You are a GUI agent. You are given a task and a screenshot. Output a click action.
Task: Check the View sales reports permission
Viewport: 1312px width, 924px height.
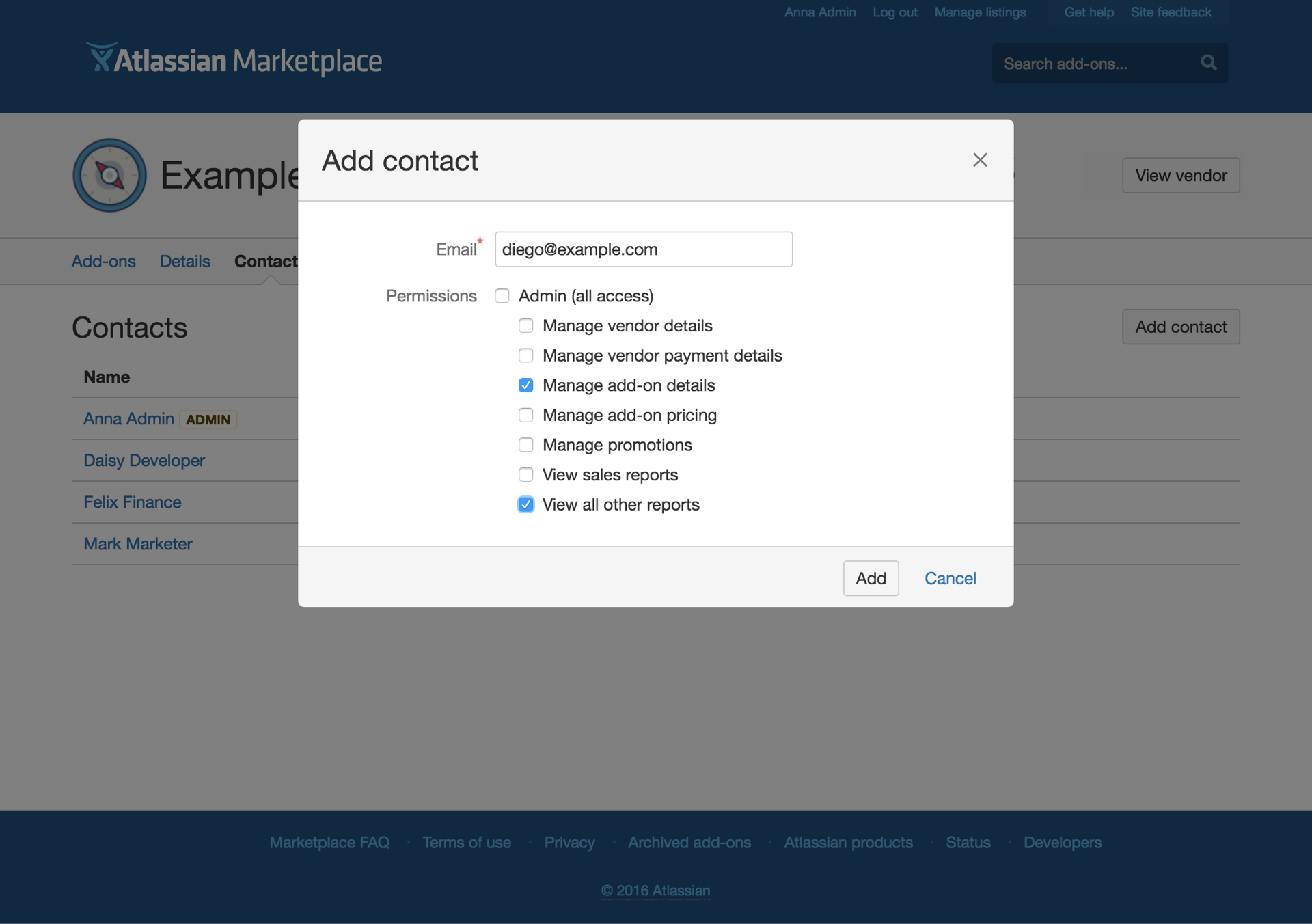[x=525, y=474]
